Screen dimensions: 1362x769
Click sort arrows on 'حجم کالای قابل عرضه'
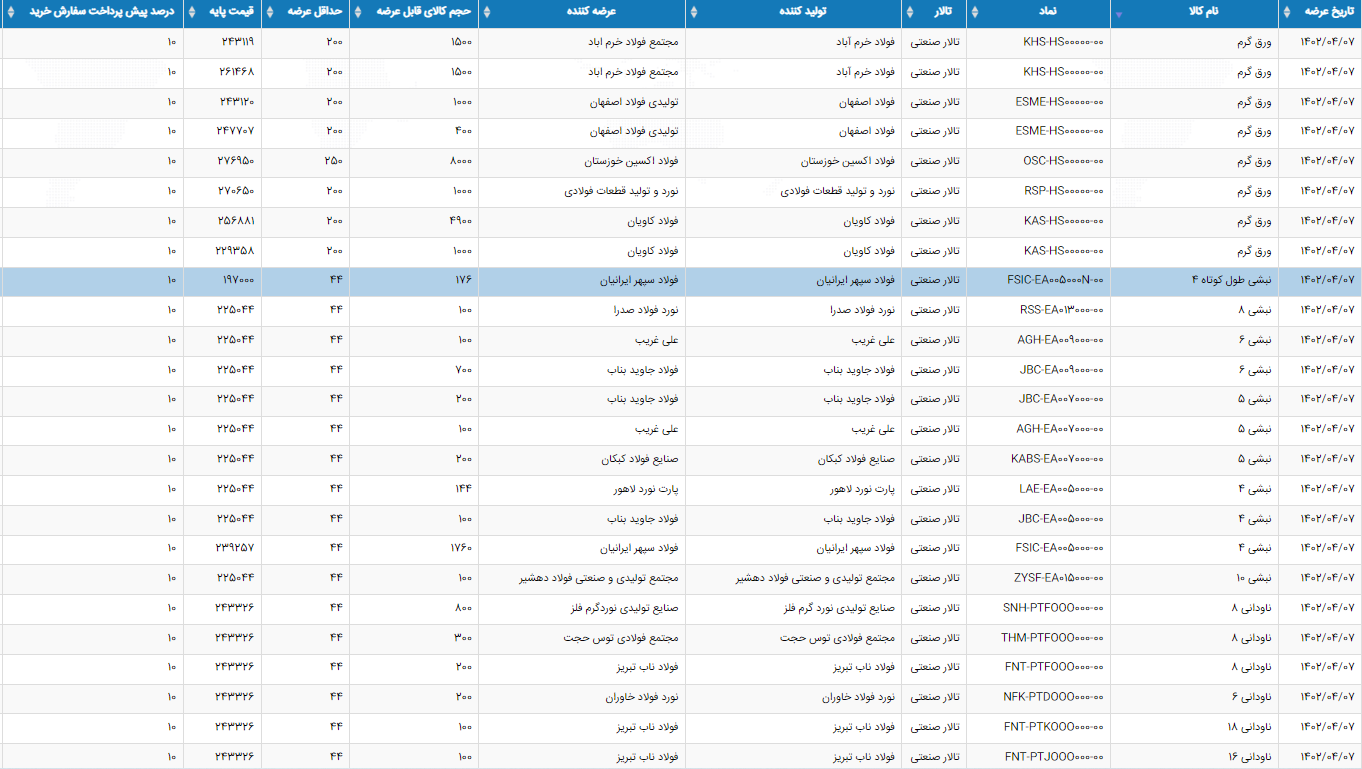coord(357,14)
